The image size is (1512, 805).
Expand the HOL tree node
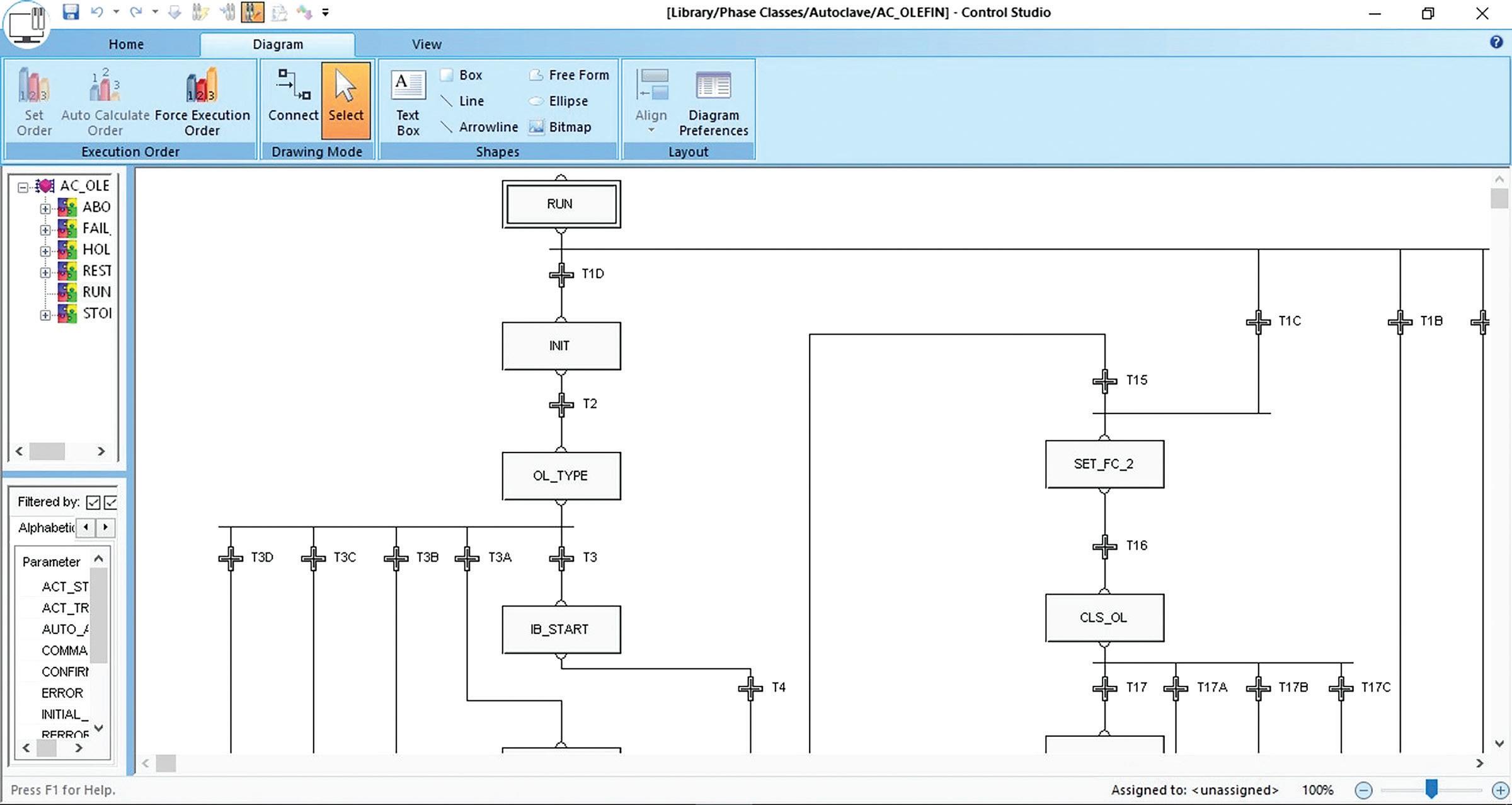(45, 251)
